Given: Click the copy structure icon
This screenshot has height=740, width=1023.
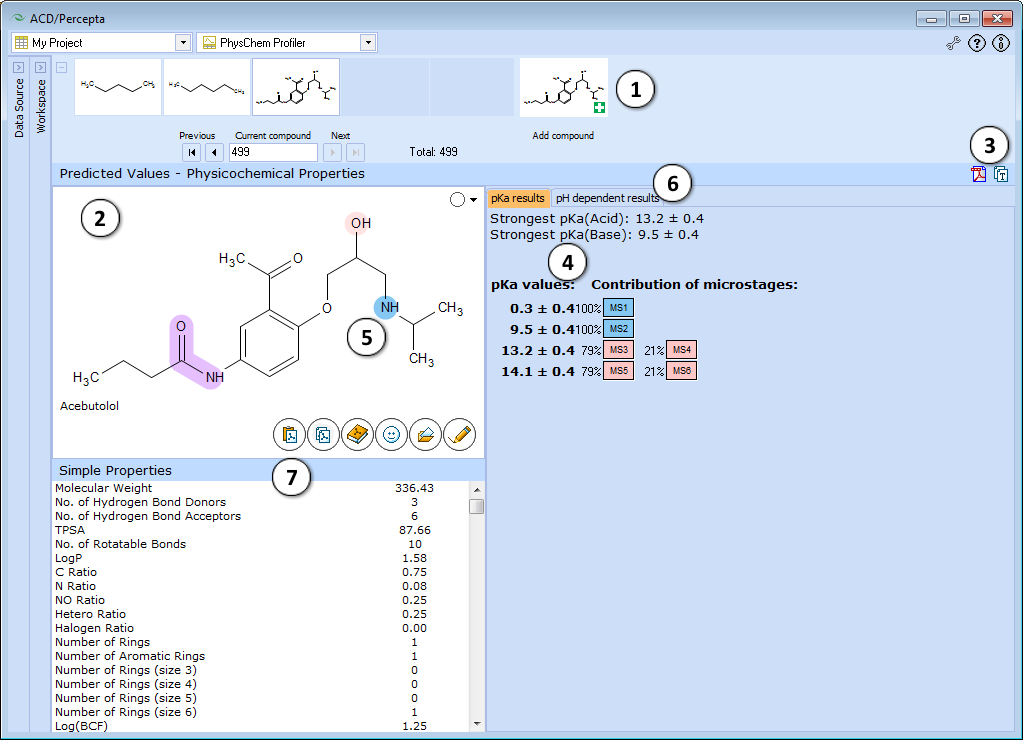Looking at the screenshot, I should click(x=324, y=435).
